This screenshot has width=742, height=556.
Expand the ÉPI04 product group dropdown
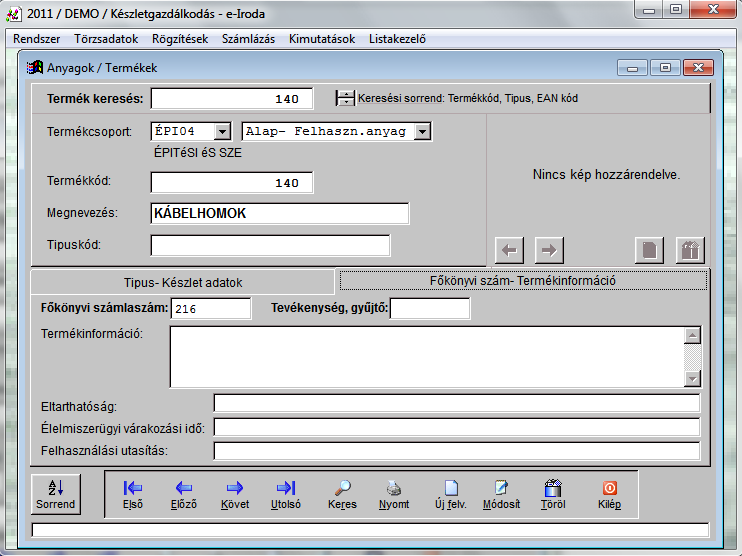222,131
